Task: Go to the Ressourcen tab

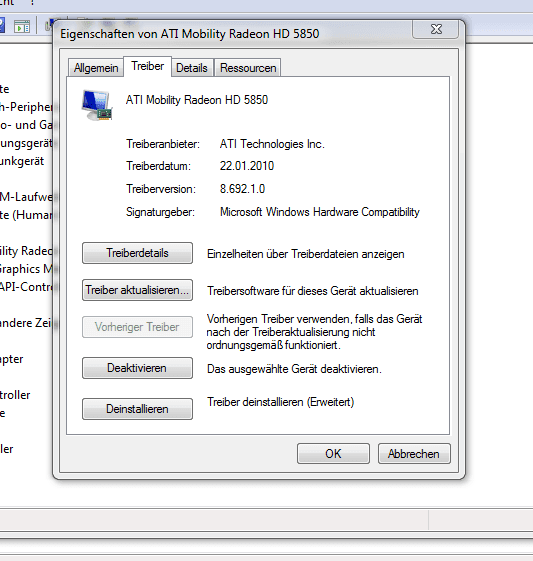Action: [x=248, y=68]
